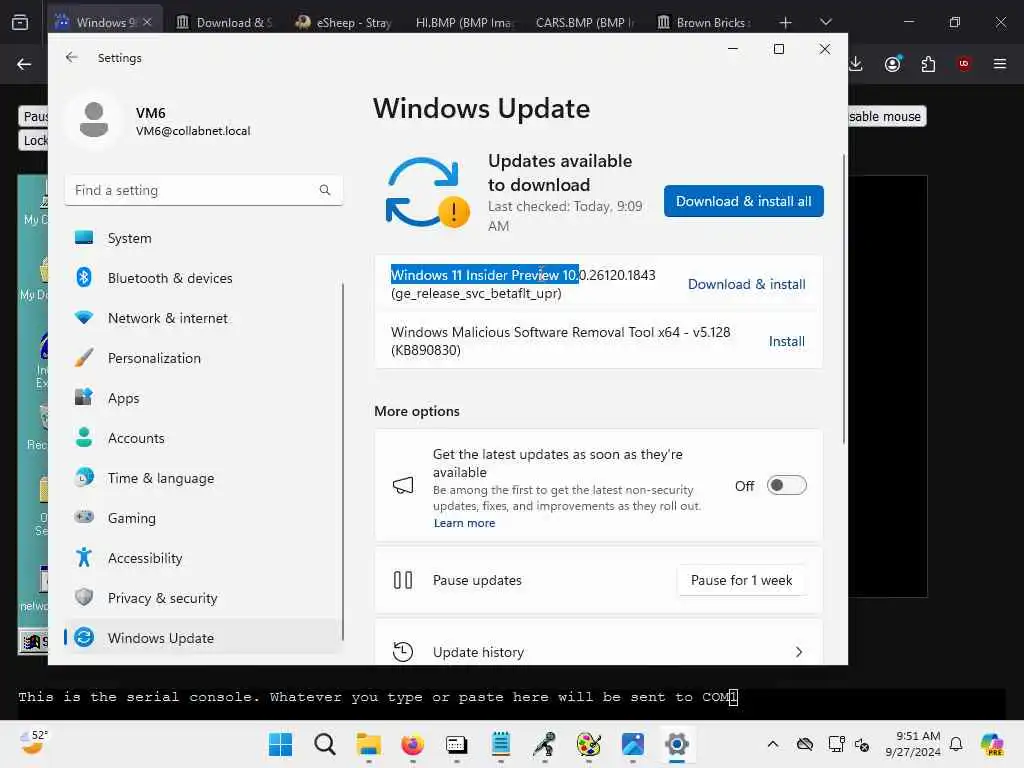Click Update history clock icon

(402, 652)
